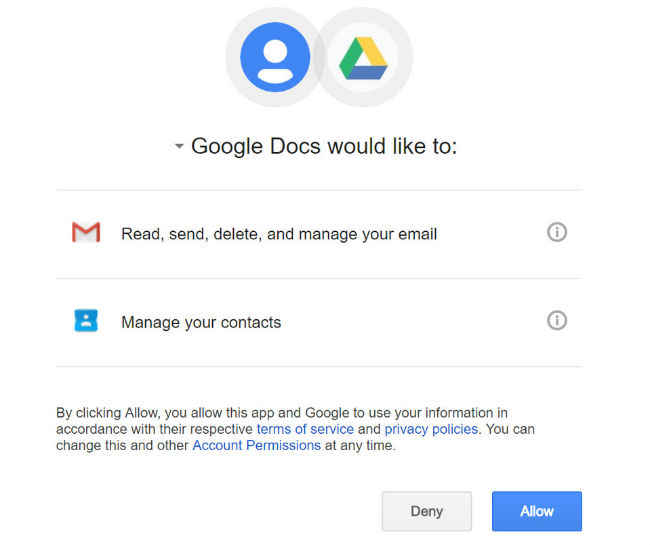Click the blue user account avatar icon
Viewport: 650px width, 545px height.
pos(275,57)
